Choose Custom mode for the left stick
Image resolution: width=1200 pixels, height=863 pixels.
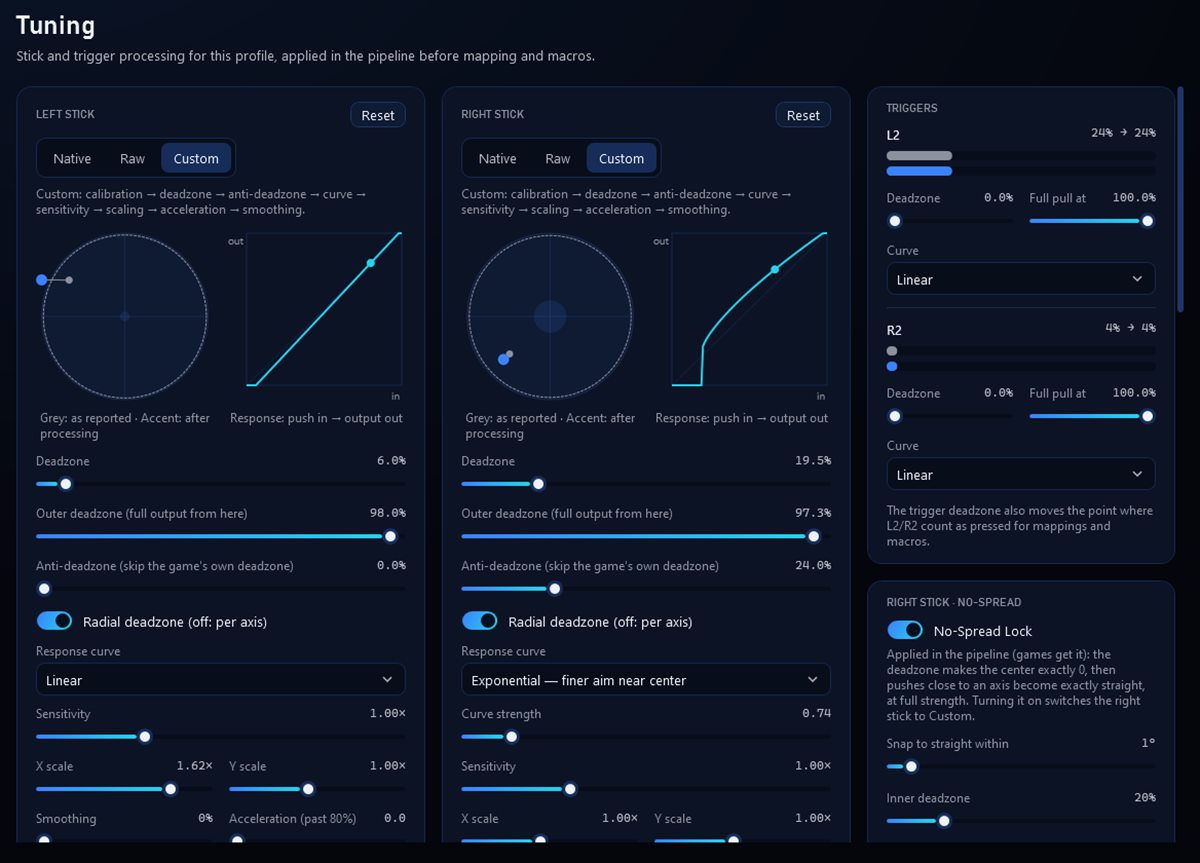click(196, 158)
